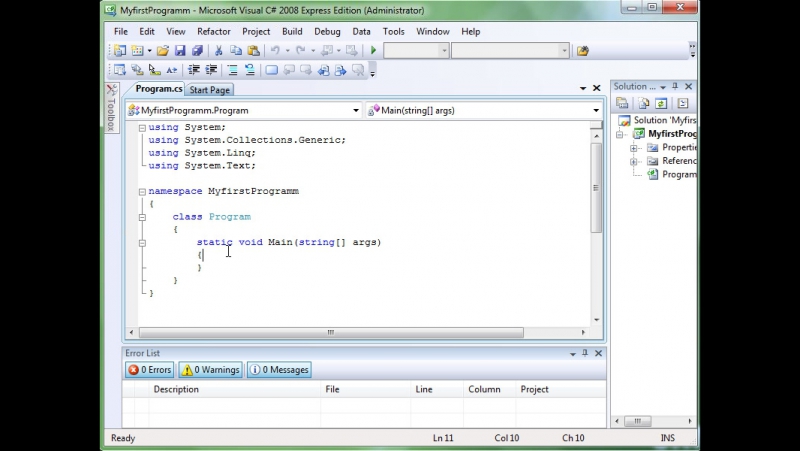The image size is (800, 451).
Task: Click the code editor vertical scrollbar thumb
Action: pyautogui.click(x=596, y=188)
